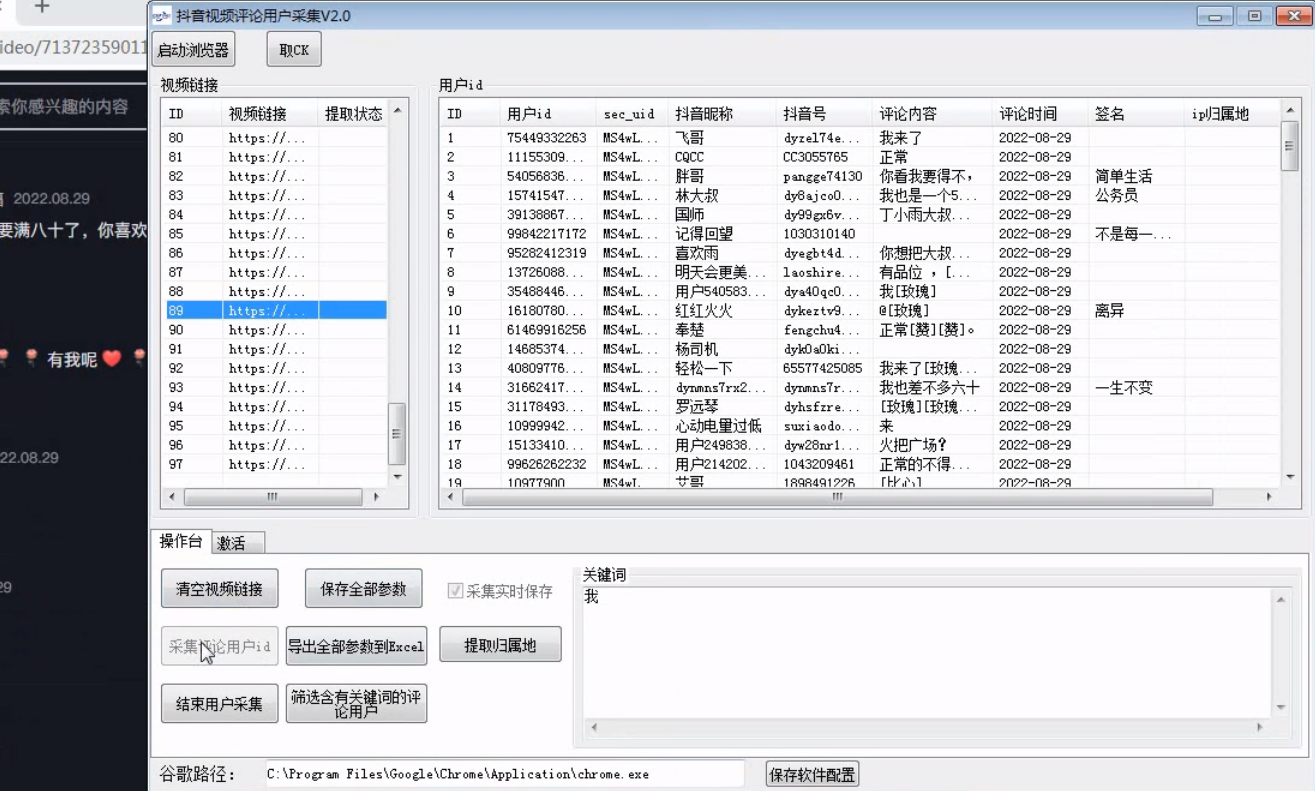Click 结束用户采集 button

[220, 704]
